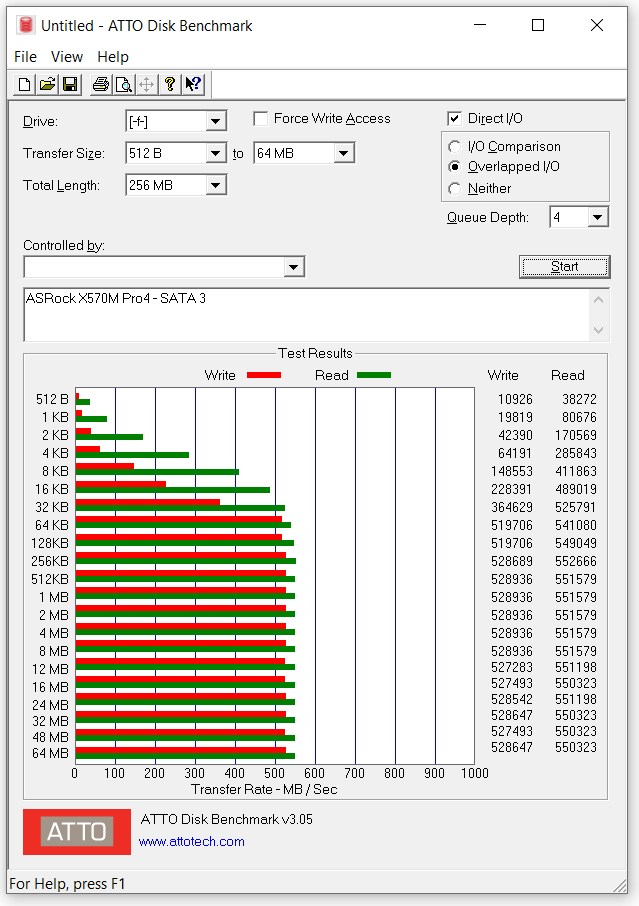Open the www.attotech.com link
Screen dimensions: 639x906
click(x=191, y=842)
